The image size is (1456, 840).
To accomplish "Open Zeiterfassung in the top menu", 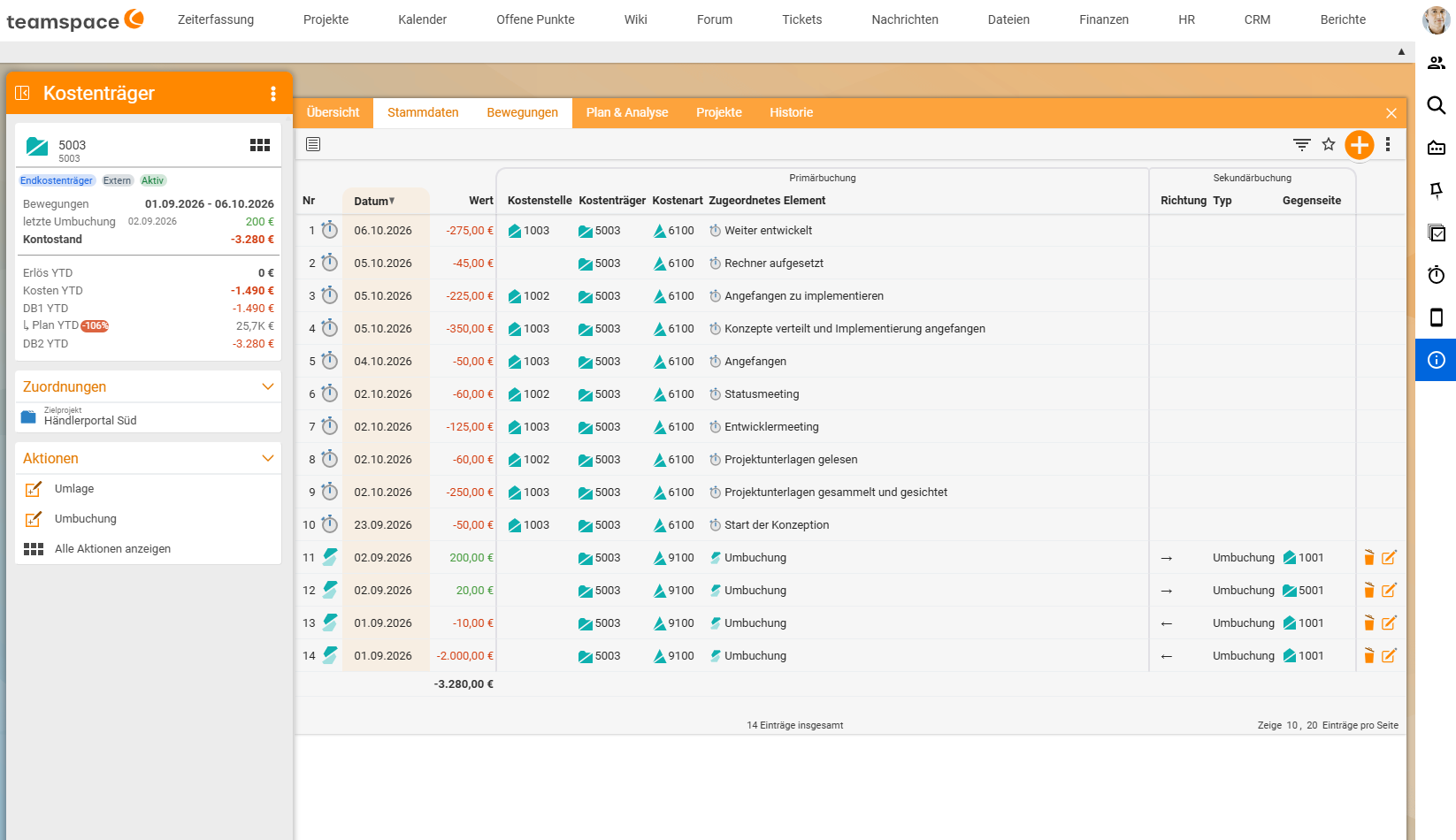I will click(x=216, y=19).
